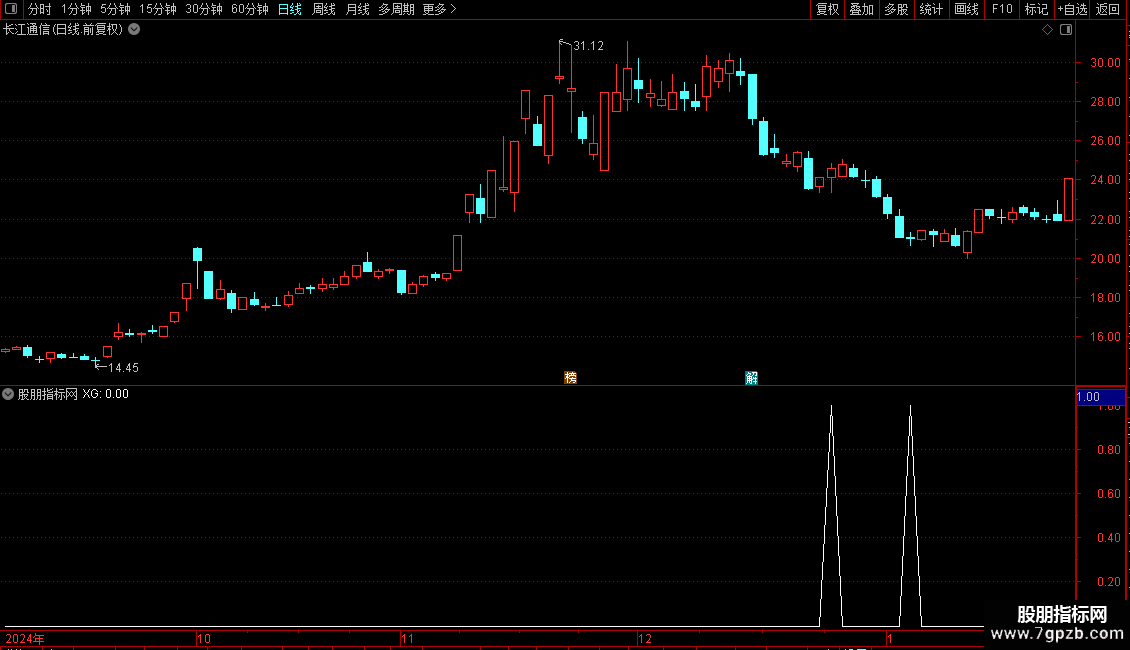Click the 标记 mark button

click(1036, 9)
